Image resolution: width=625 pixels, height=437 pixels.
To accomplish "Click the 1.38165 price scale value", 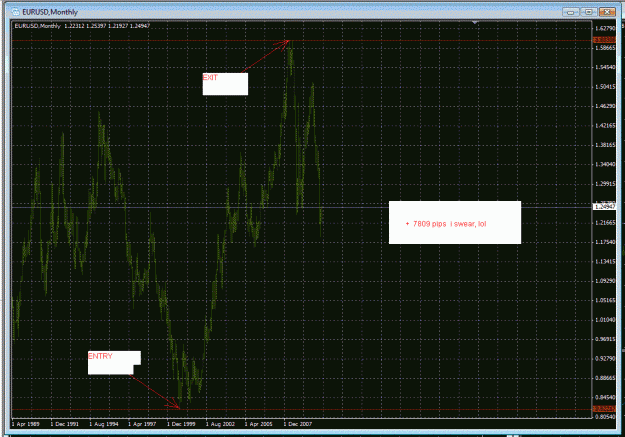I will tap(605, 145).
